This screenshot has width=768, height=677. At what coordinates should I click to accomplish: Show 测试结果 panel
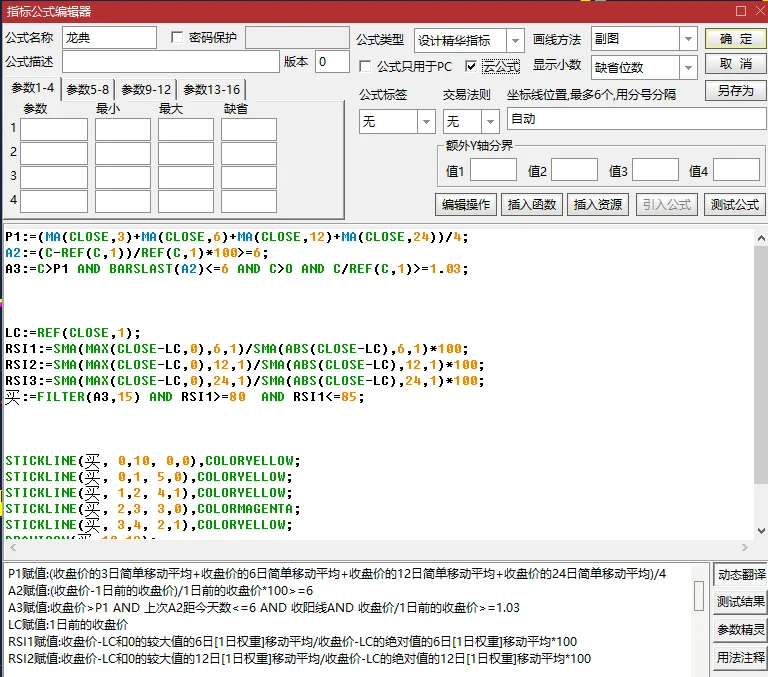click(741, 602)
